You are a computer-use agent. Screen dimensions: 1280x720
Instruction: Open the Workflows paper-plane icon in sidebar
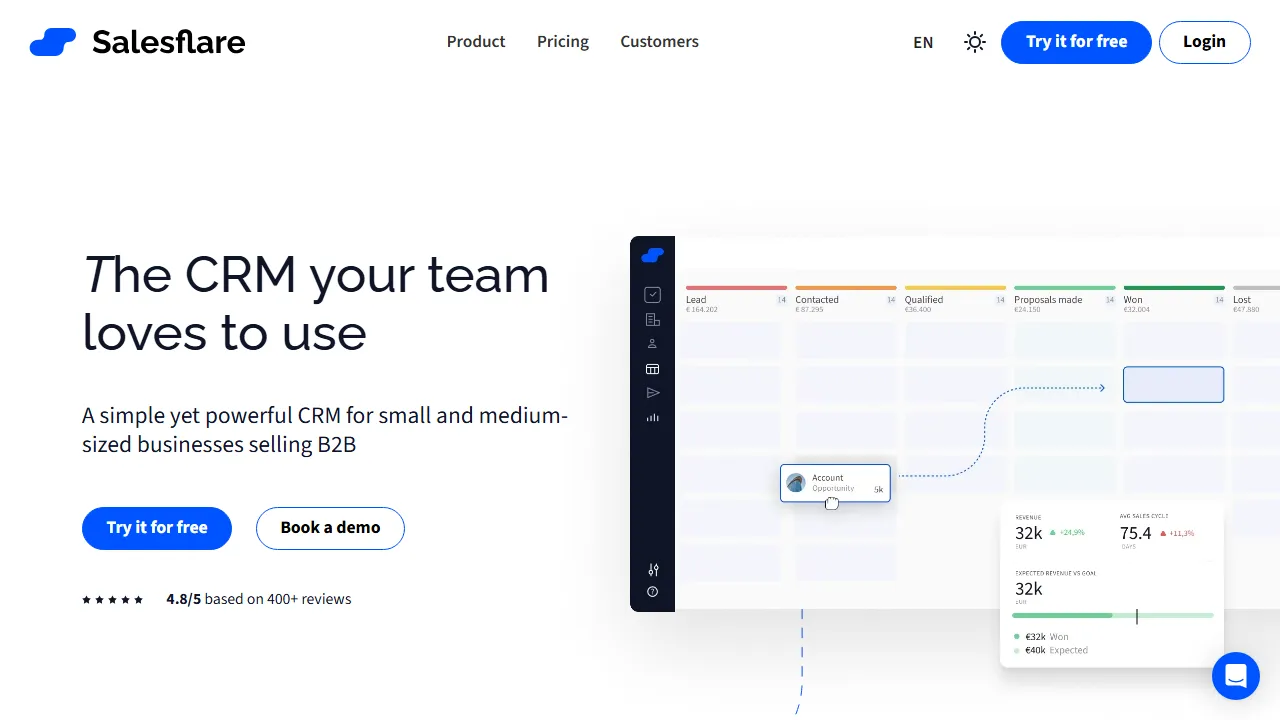click(x=653, y=393)
